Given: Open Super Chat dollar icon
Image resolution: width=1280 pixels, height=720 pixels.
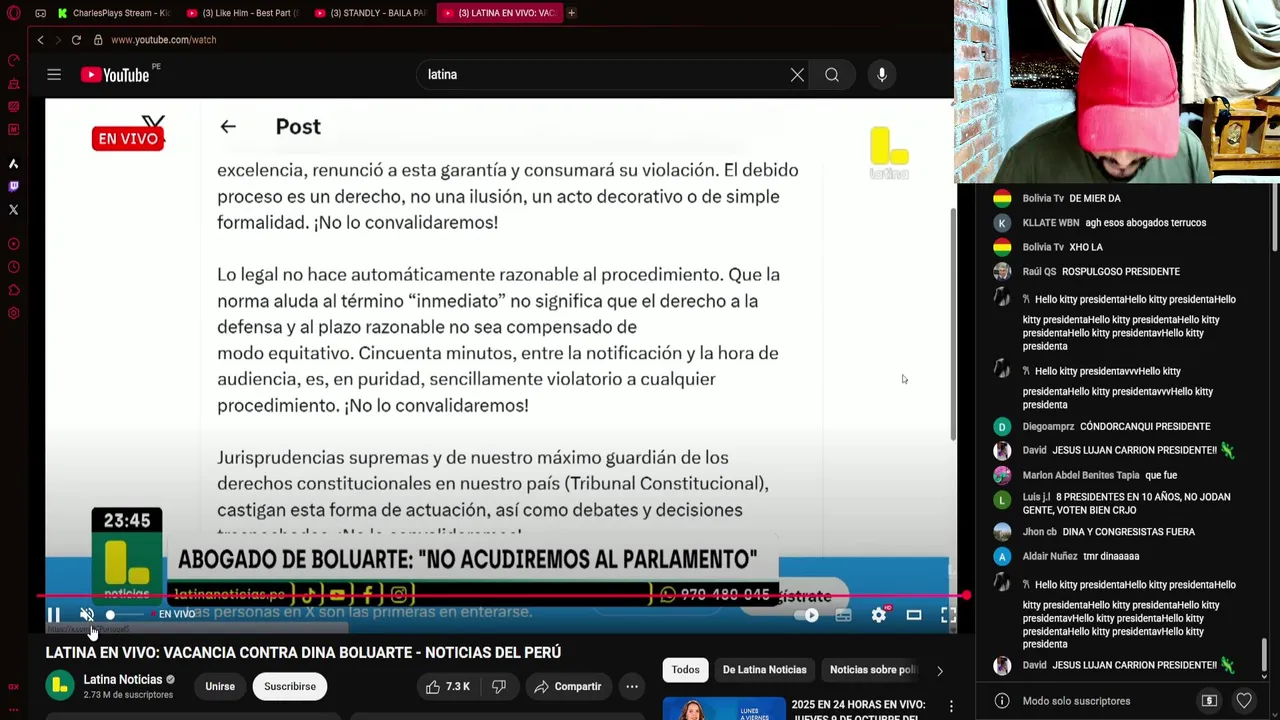Looking at the screenshot, I should point(1209,701).
